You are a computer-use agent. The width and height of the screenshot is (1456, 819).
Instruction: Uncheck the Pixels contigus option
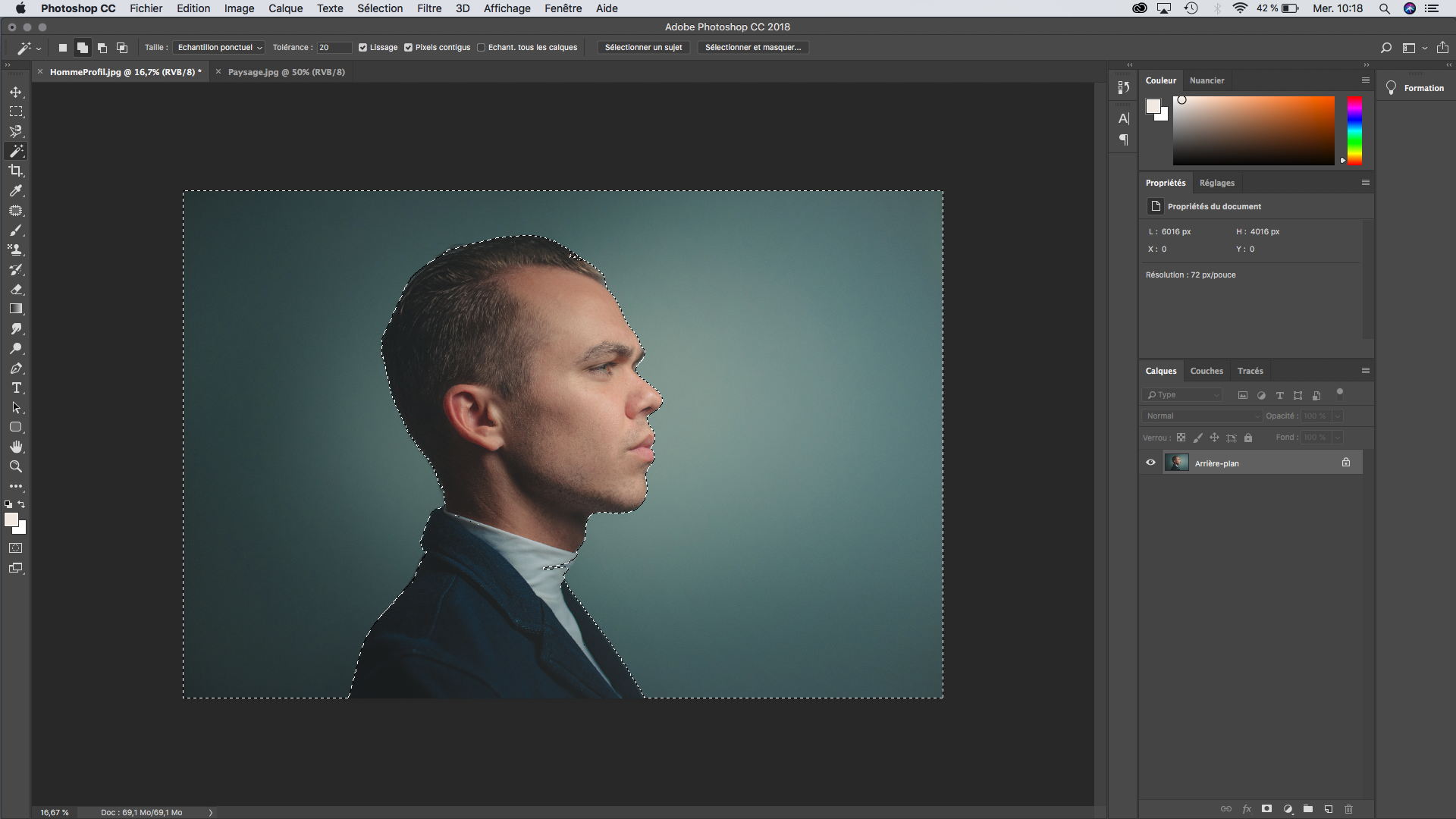point(408,48)
